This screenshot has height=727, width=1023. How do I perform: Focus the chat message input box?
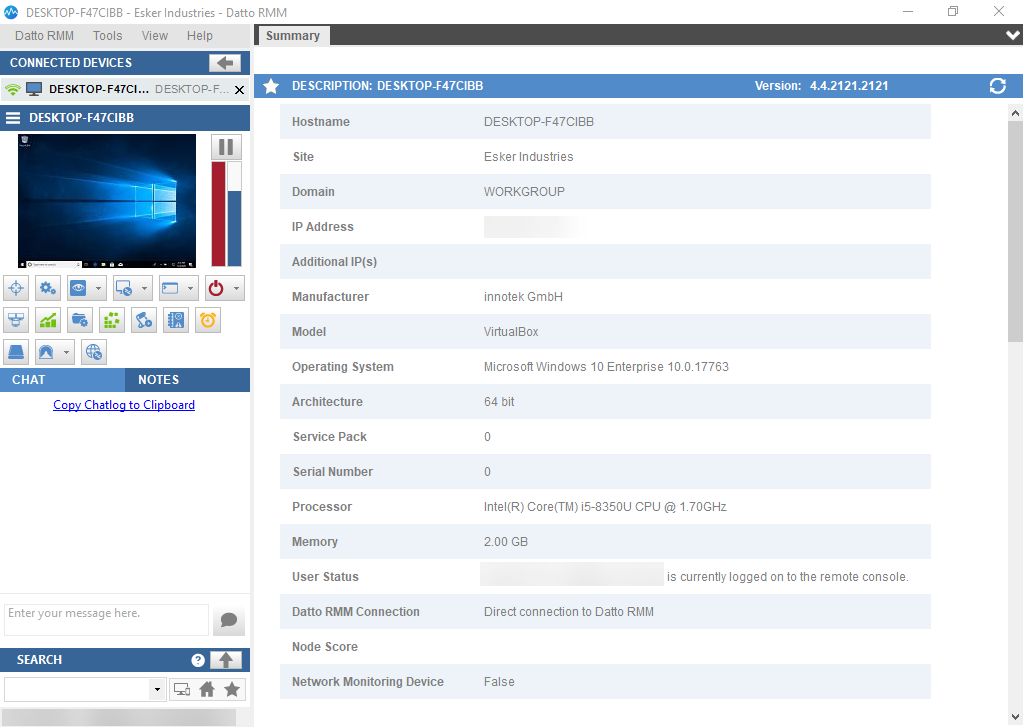click(x=106, y=619)
